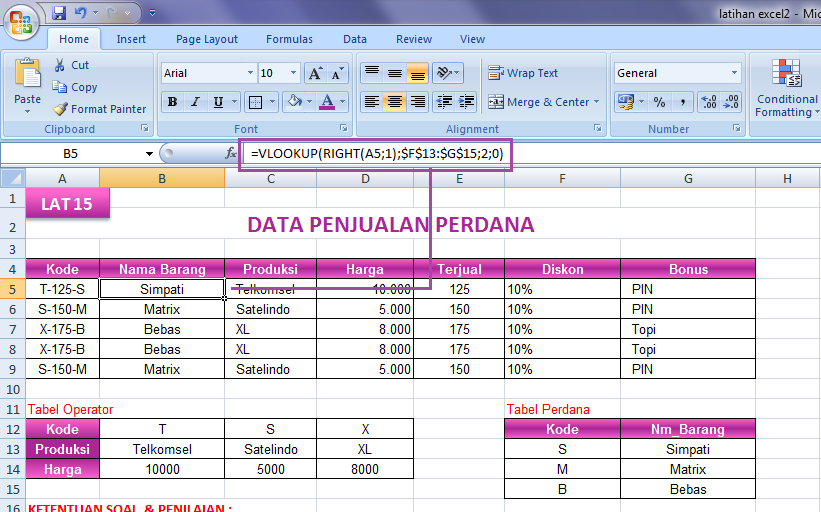Click the Select All corner triangle

tap(13, 179)
